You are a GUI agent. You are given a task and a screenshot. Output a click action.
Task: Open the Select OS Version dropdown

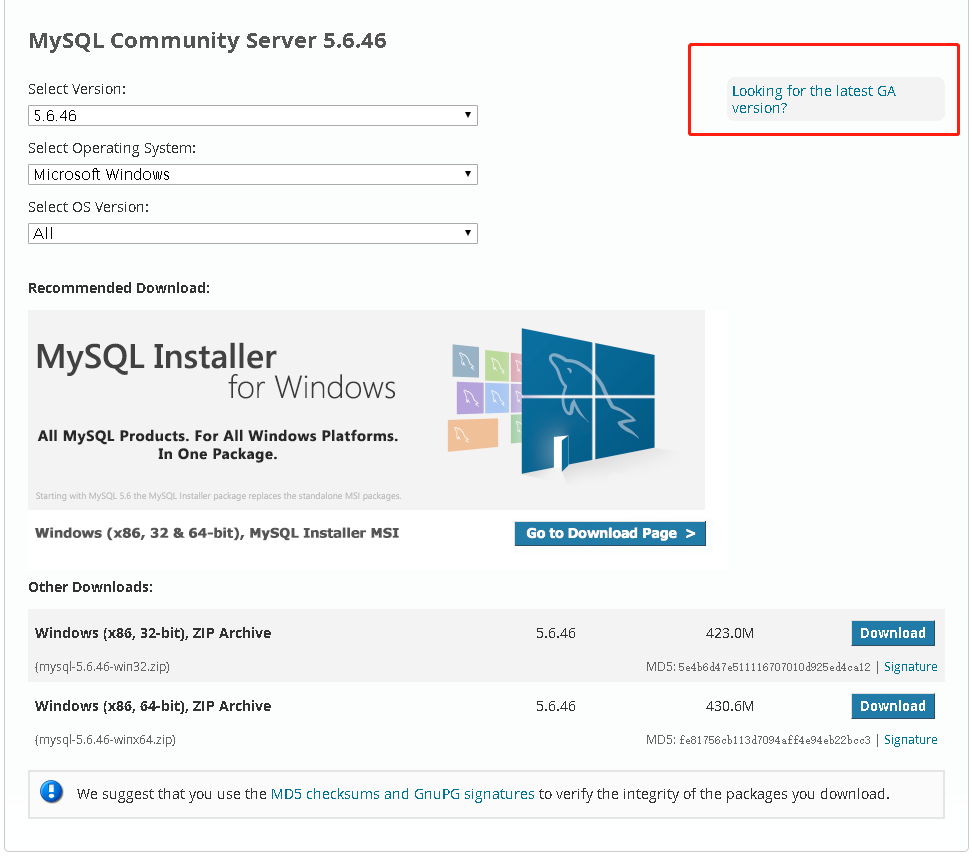click(x=252, y=234)
